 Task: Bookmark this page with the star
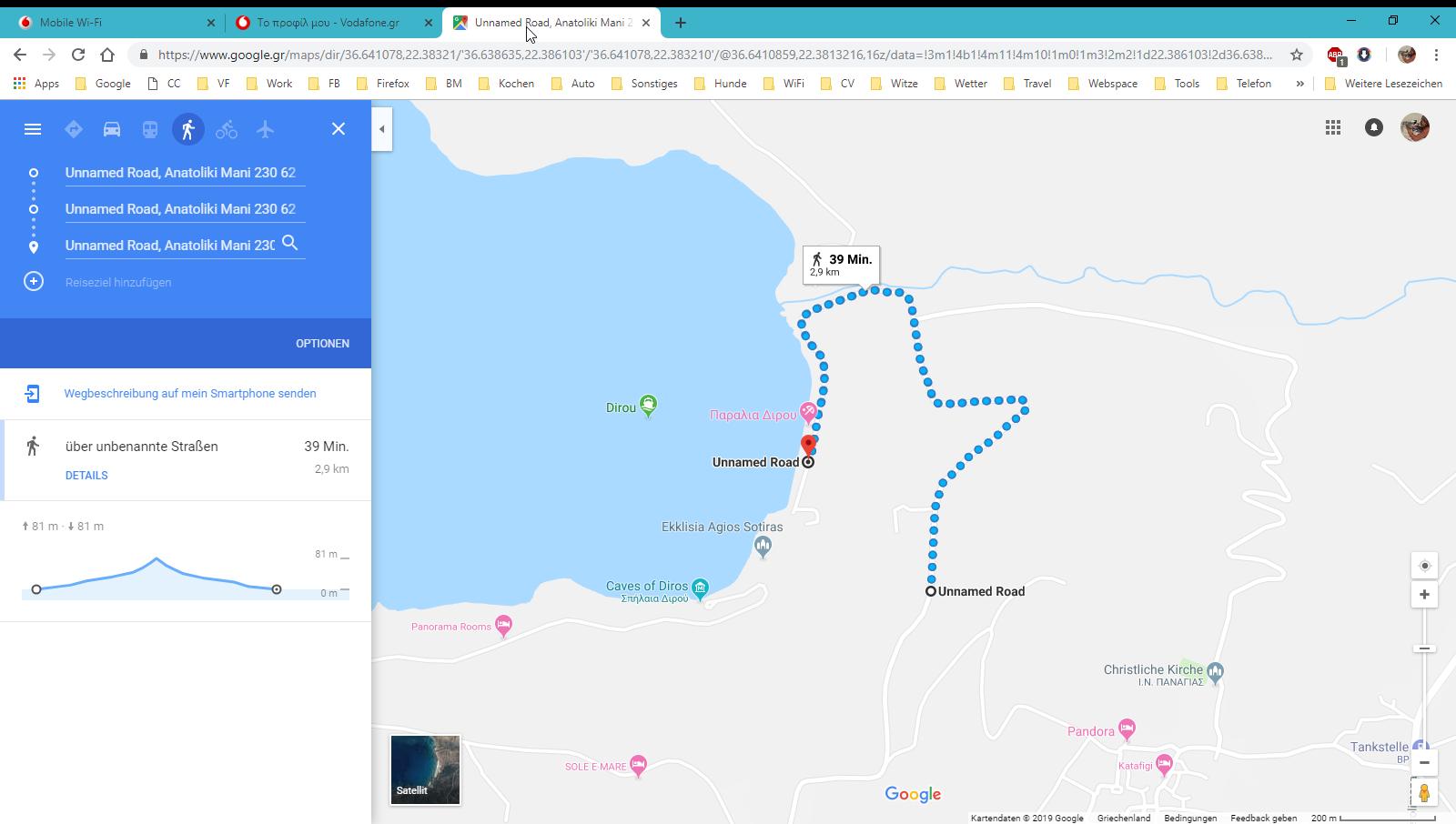1297,55
